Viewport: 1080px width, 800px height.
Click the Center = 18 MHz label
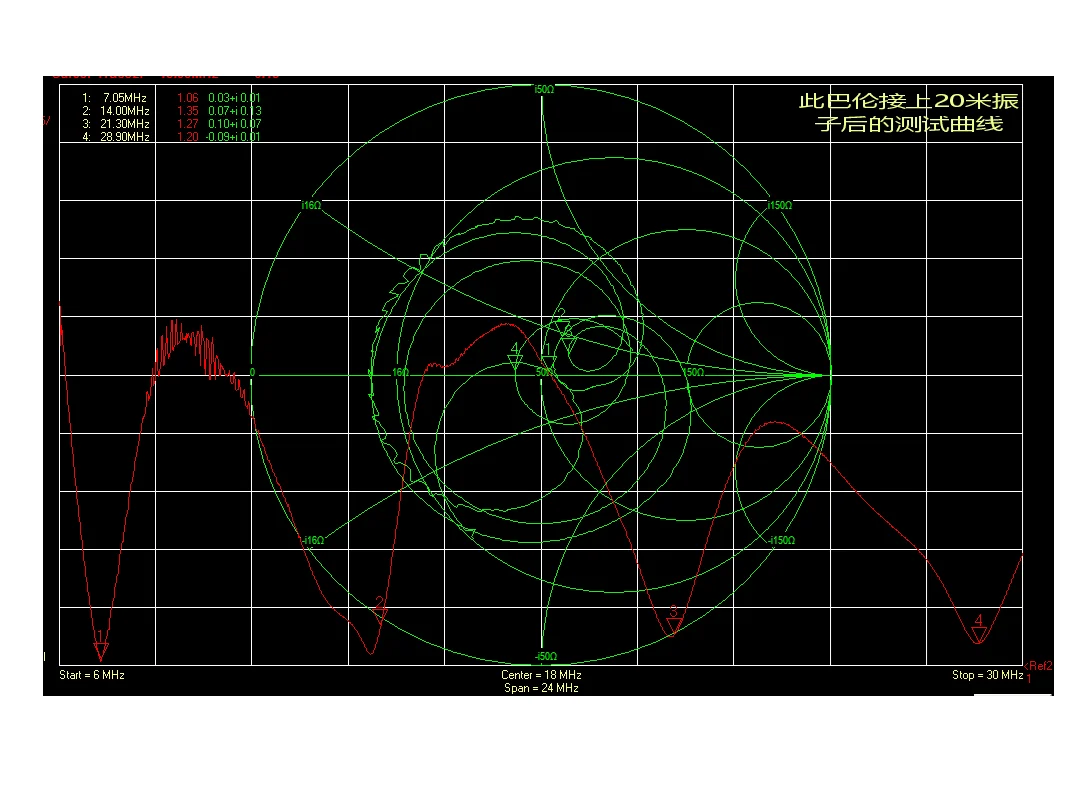tap(541, 675)
